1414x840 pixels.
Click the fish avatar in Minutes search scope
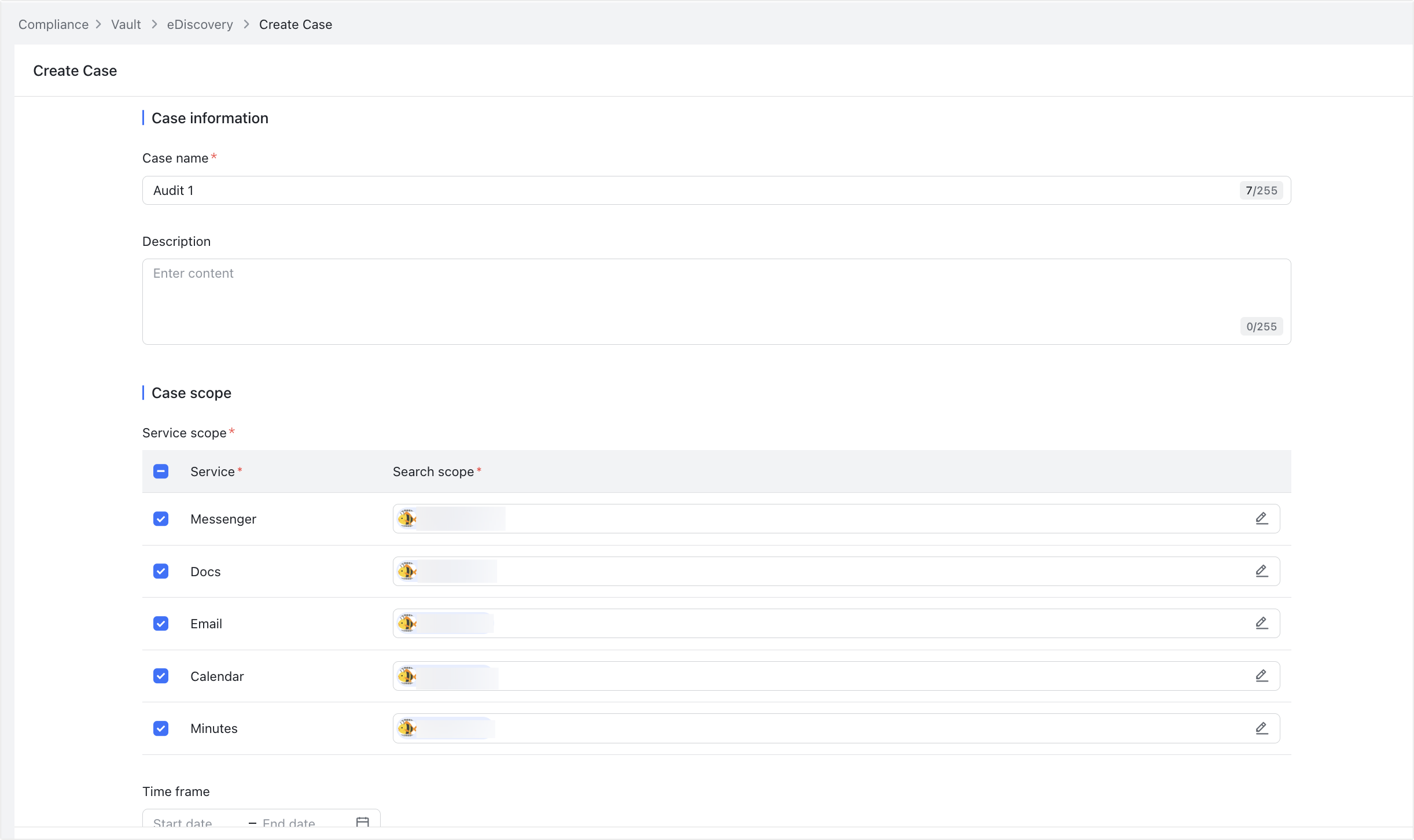(407, 728)
